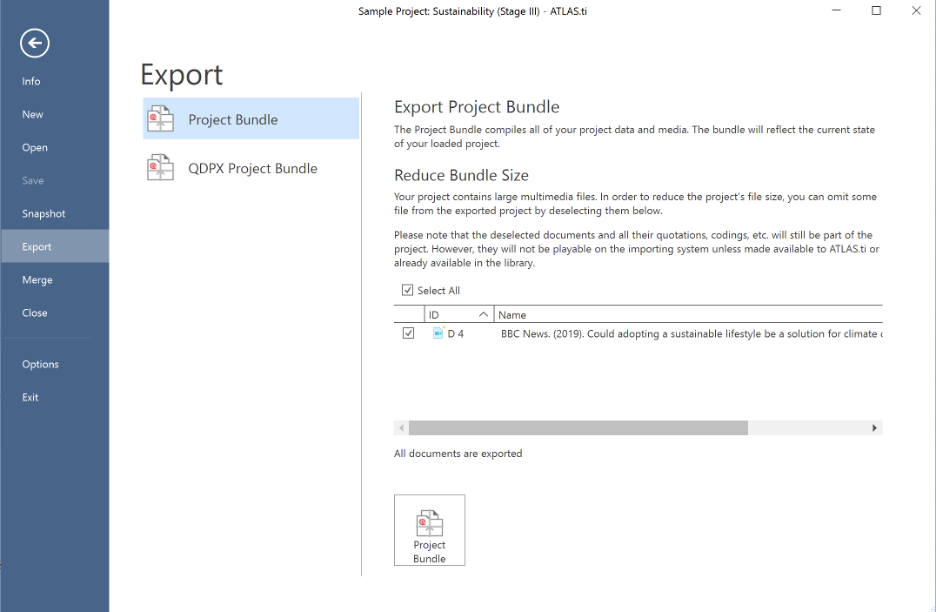The width and height of the screenshot is (936, 612).
Task: Choose Close in the sidebar
Action: click(x=35, y=312)
